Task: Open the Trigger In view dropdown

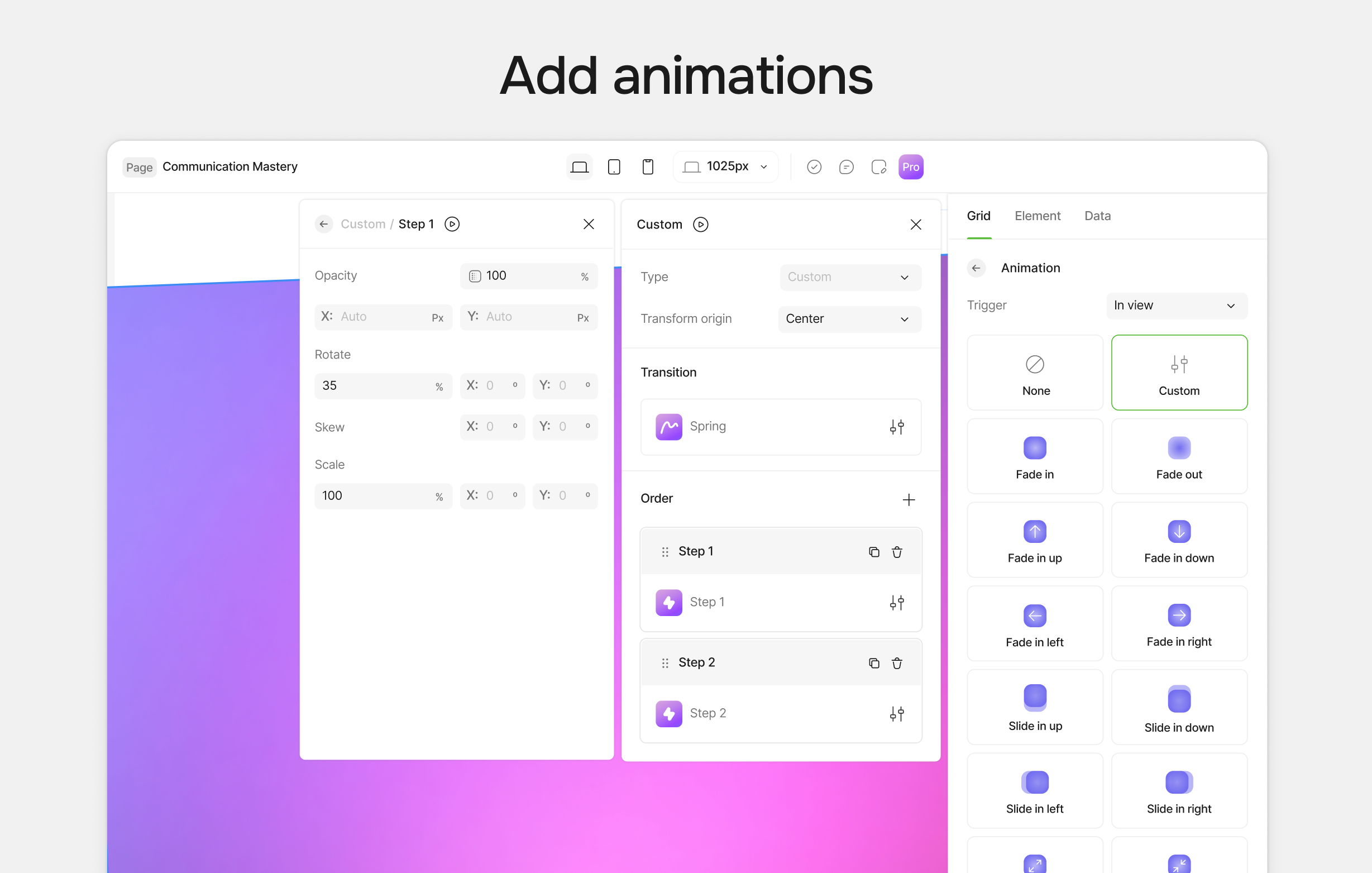Action: click(x=1176, y=306)
